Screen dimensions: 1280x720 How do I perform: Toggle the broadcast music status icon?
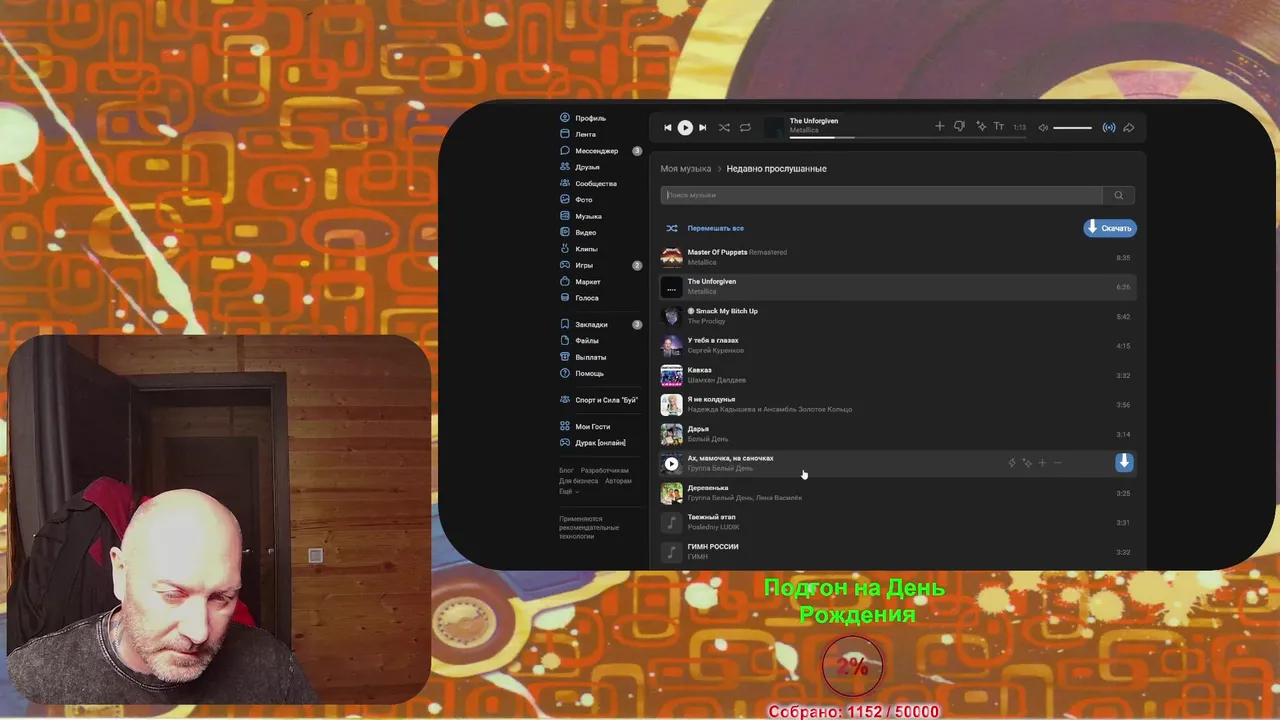pos(1108,127)
